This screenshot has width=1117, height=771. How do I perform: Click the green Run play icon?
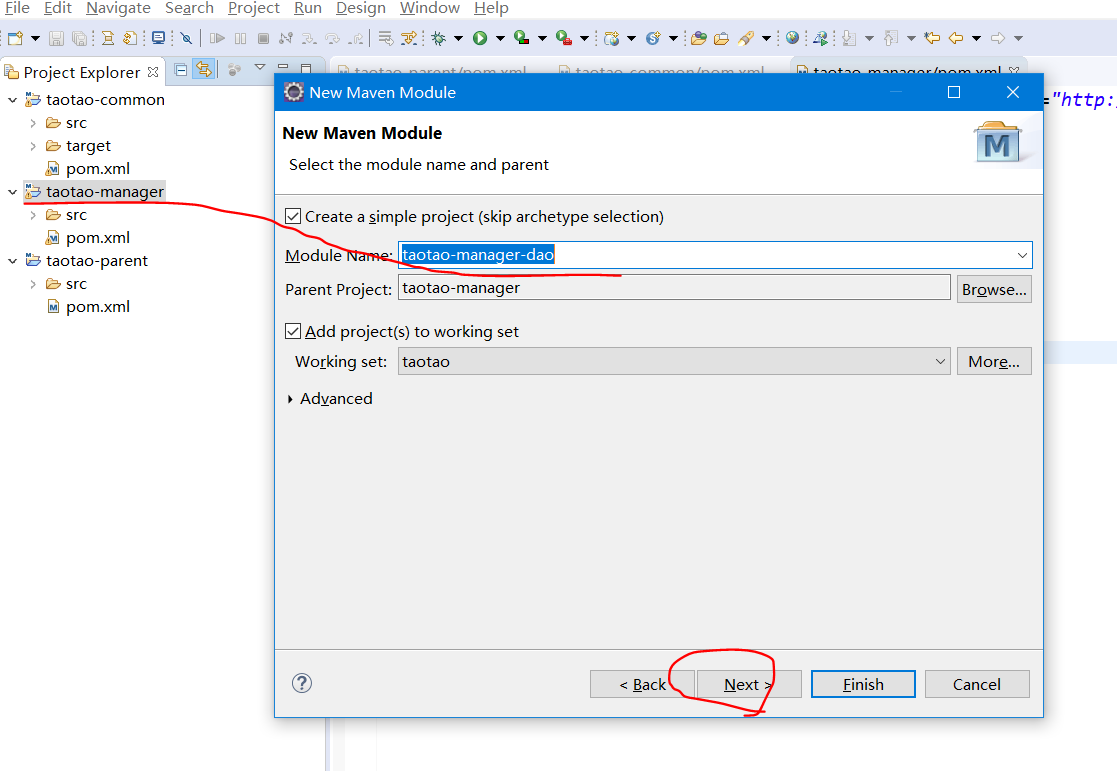pyautogui.click(x=480, y=38)
